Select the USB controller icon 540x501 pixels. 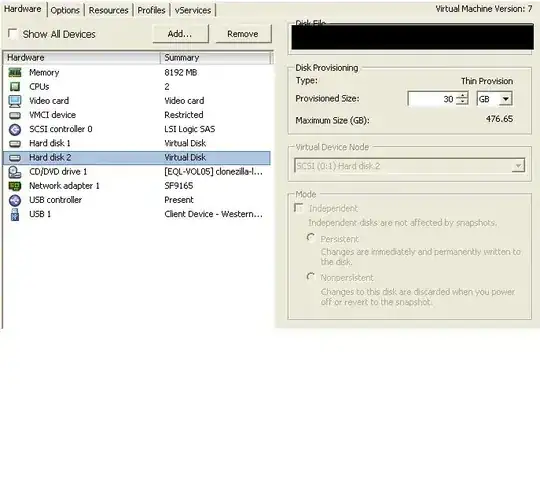[15, 200]
